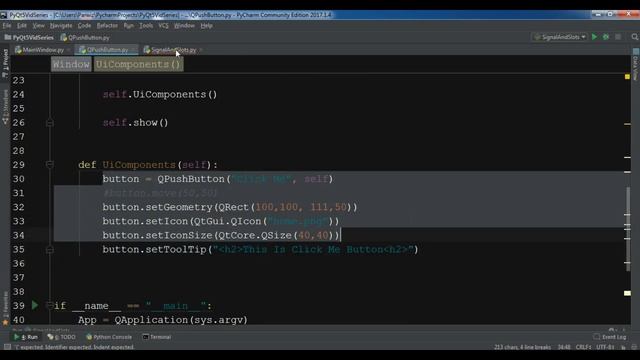
Task: Change CRLF line separator setting
Action: 583,347
